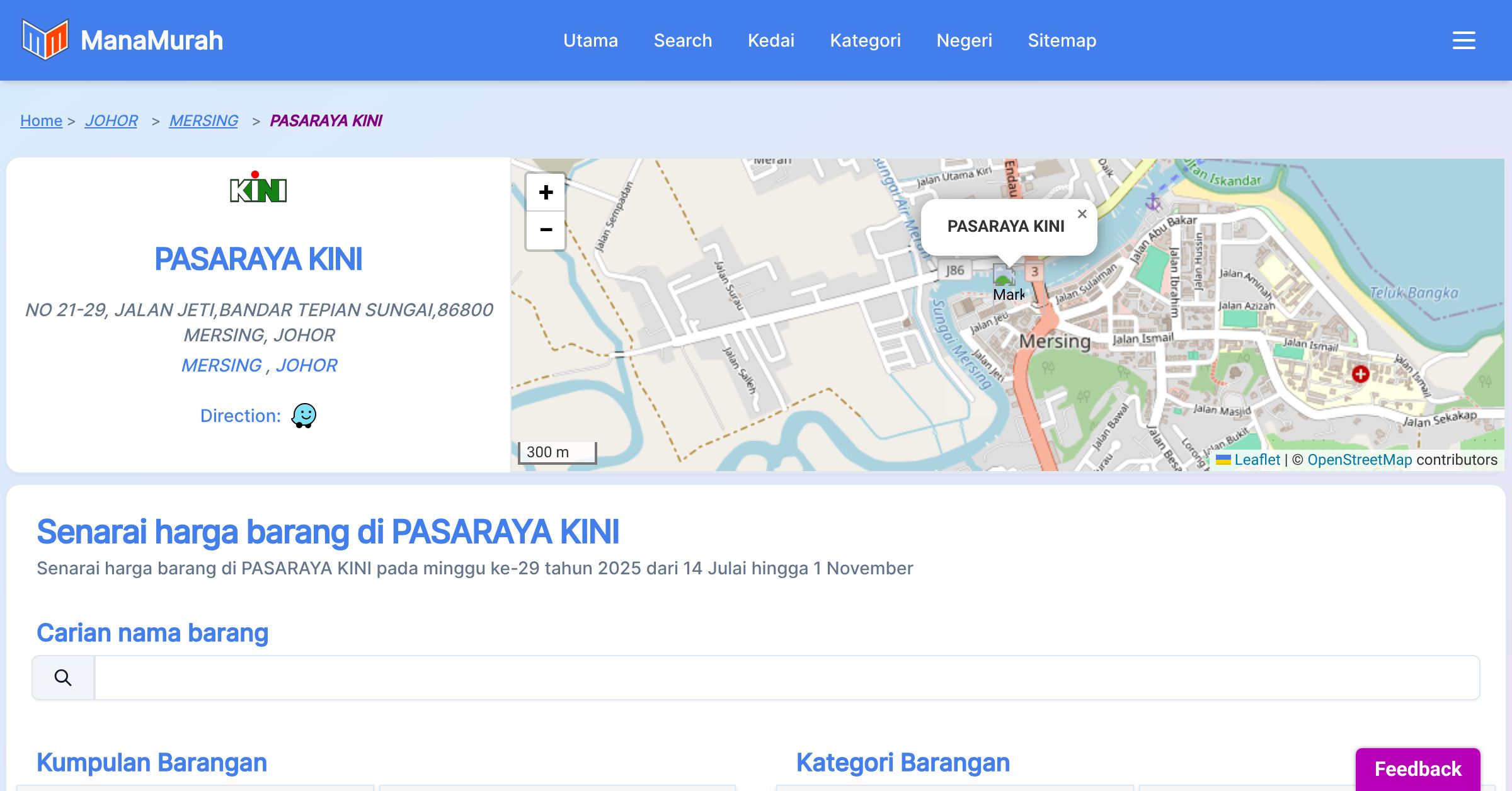Open Waze direction icon
This screenshot has height=791, width=1512.
click(x=304, y=416)
